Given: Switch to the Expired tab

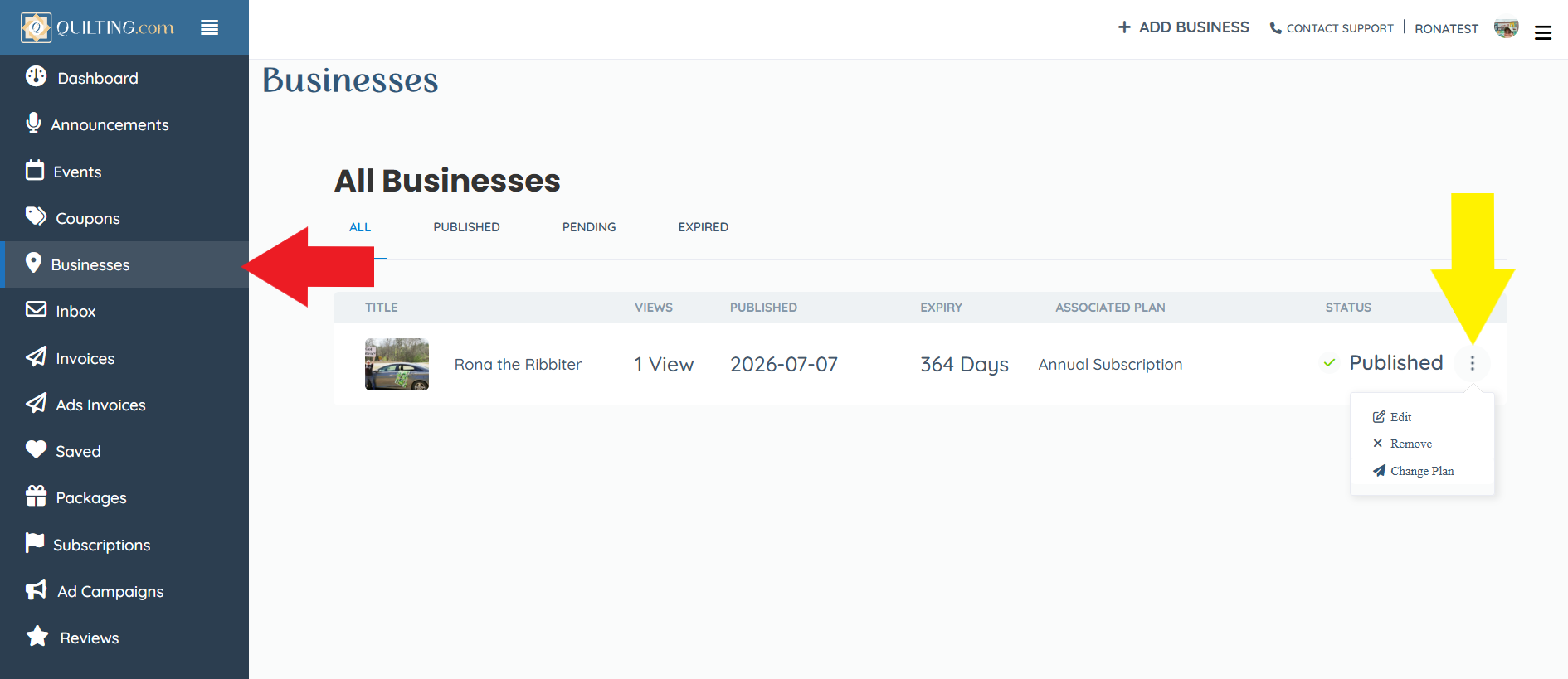Looking at the screenshot, I should coord(703,227).
